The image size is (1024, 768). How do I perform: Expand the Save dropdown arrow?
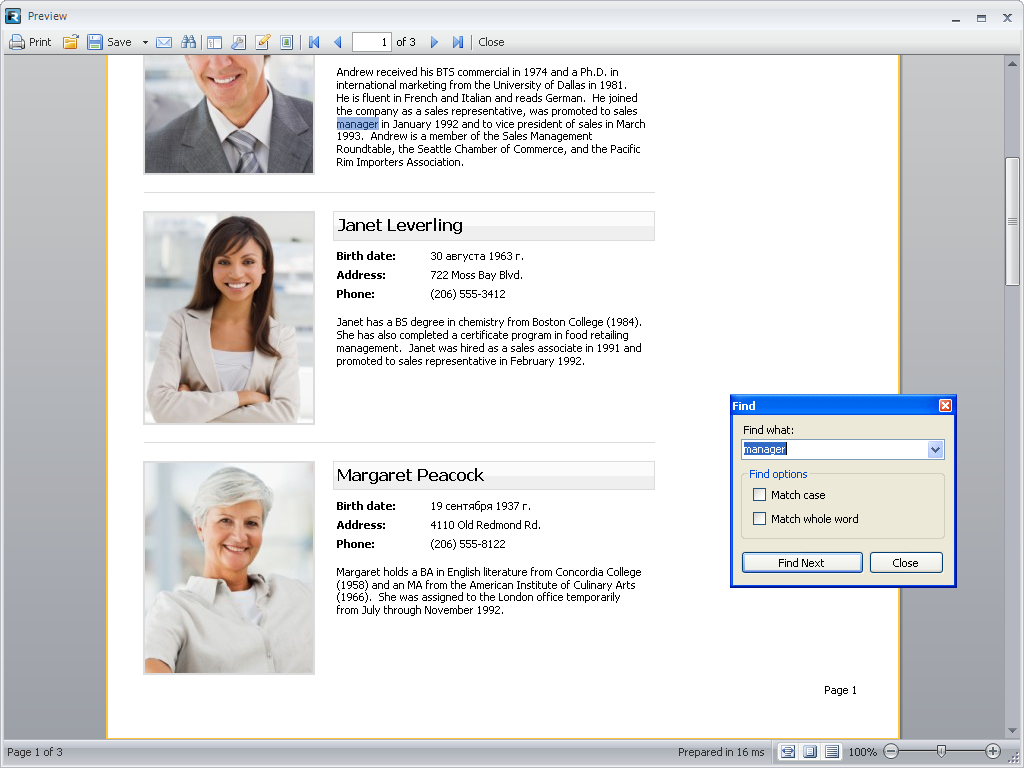[x=145, y=42]
